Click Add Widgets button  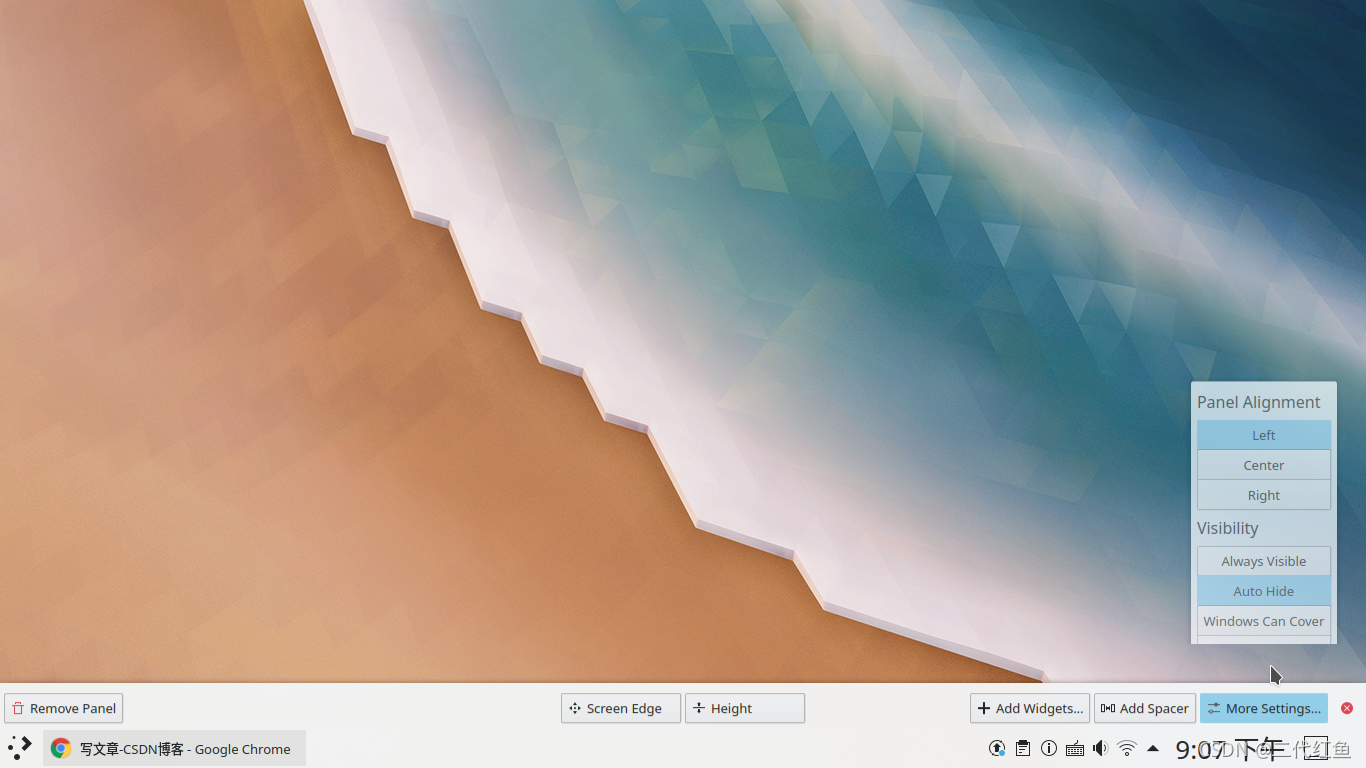[1030, 708]
